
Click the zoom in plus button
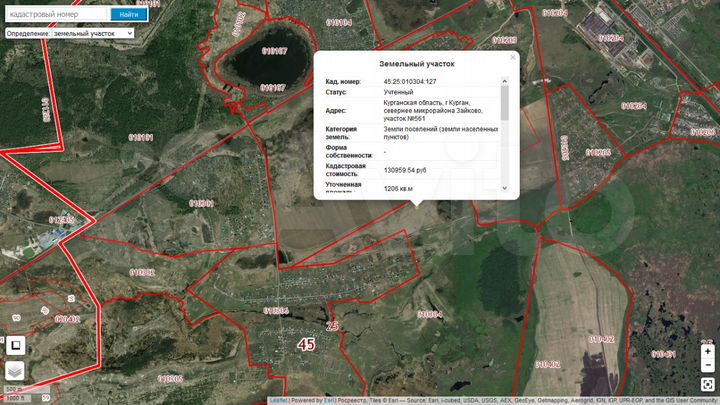[x=707, y=351]
